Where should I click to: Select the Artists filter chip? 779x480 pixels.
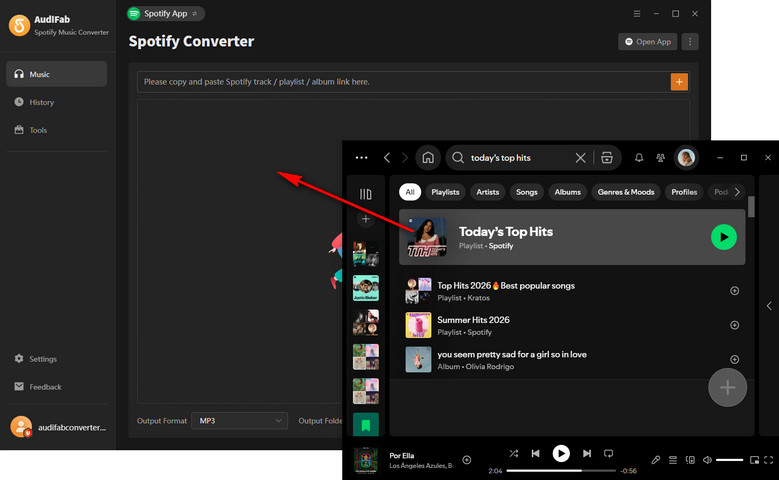click(x=487, y=192)
